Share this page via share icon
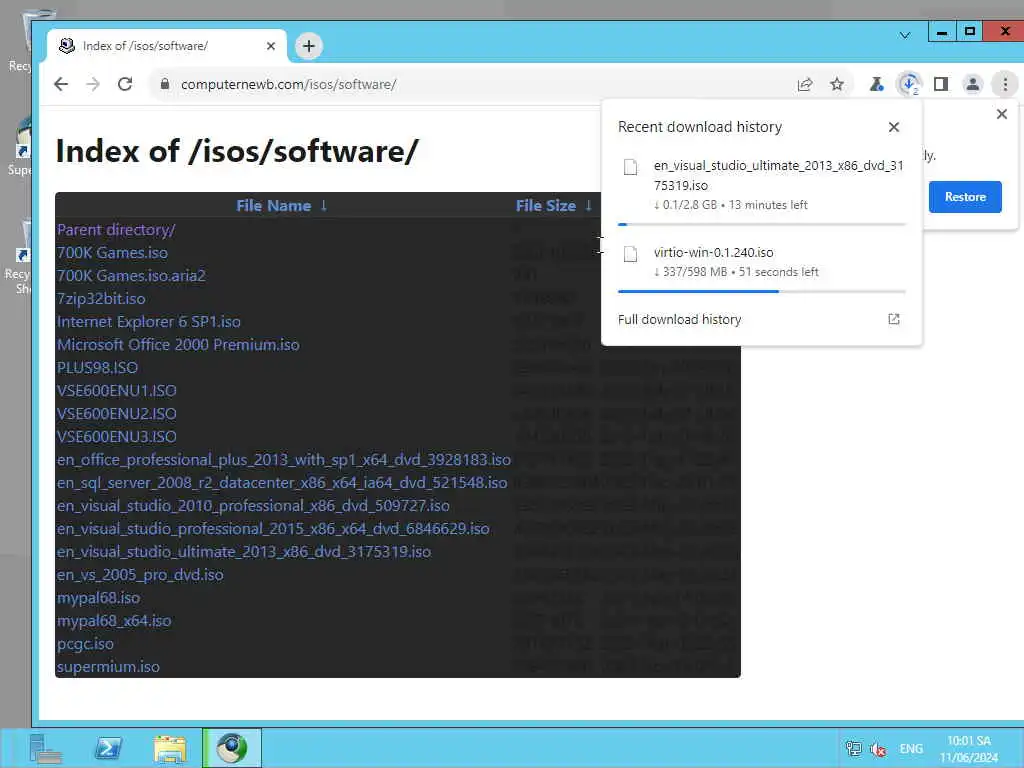Image resolution: width=1024 pixels, height=768 pixels. tap(805, 84)
